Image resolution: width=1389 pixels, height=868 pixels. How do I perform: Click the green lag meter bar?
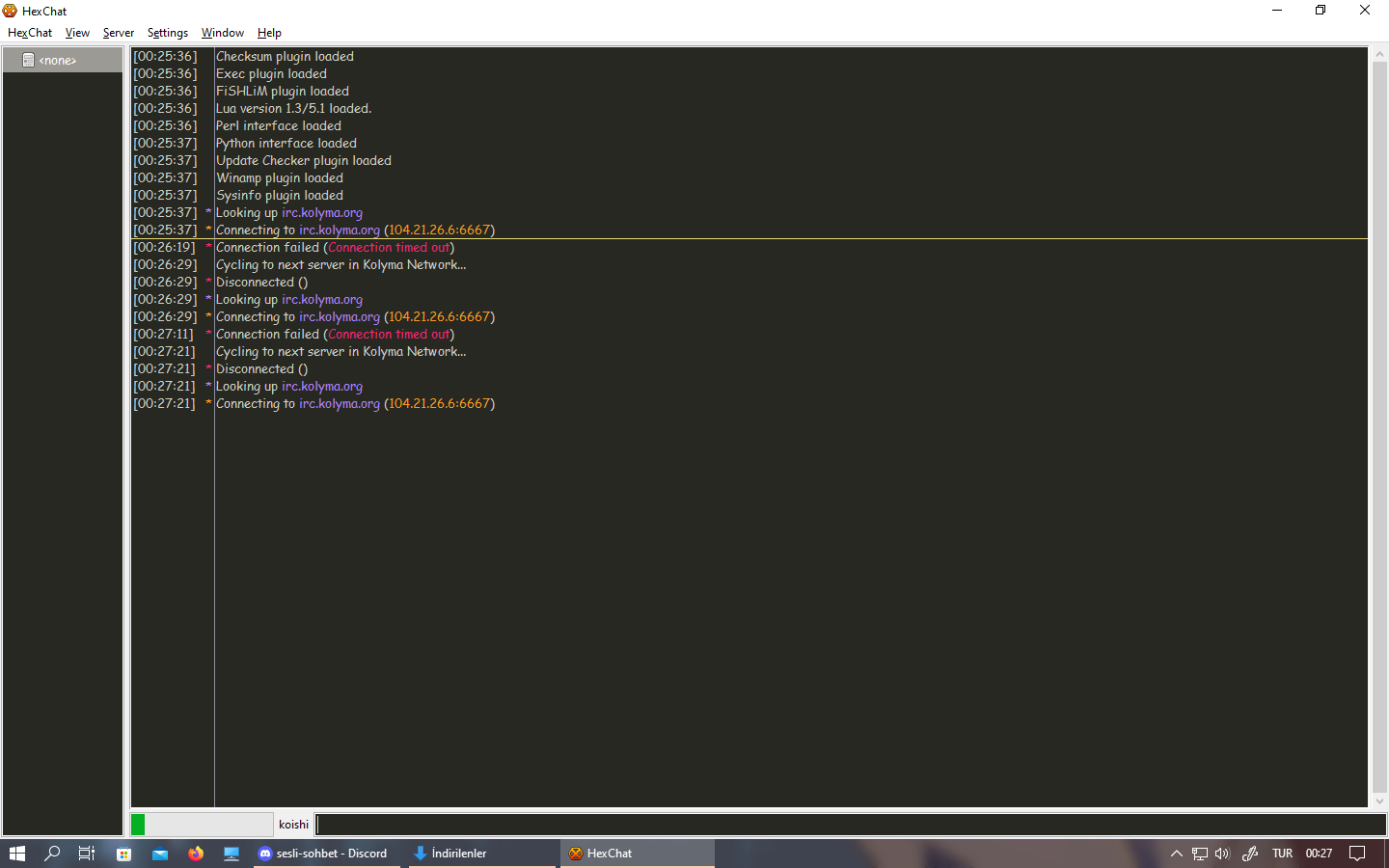138,825
